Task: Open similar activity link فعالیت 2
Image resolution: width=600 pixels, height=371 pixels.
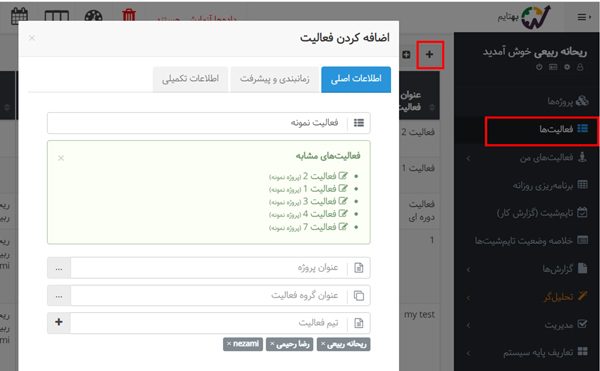Action: pos(320,176)
